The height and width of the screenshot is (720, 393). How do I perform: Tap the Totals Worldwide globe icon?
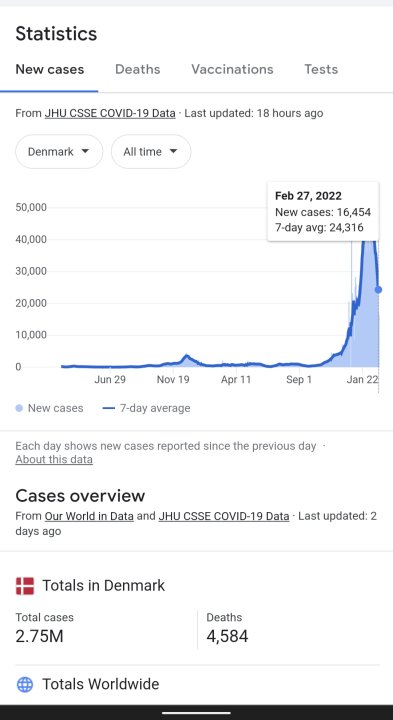click(25, 684)
